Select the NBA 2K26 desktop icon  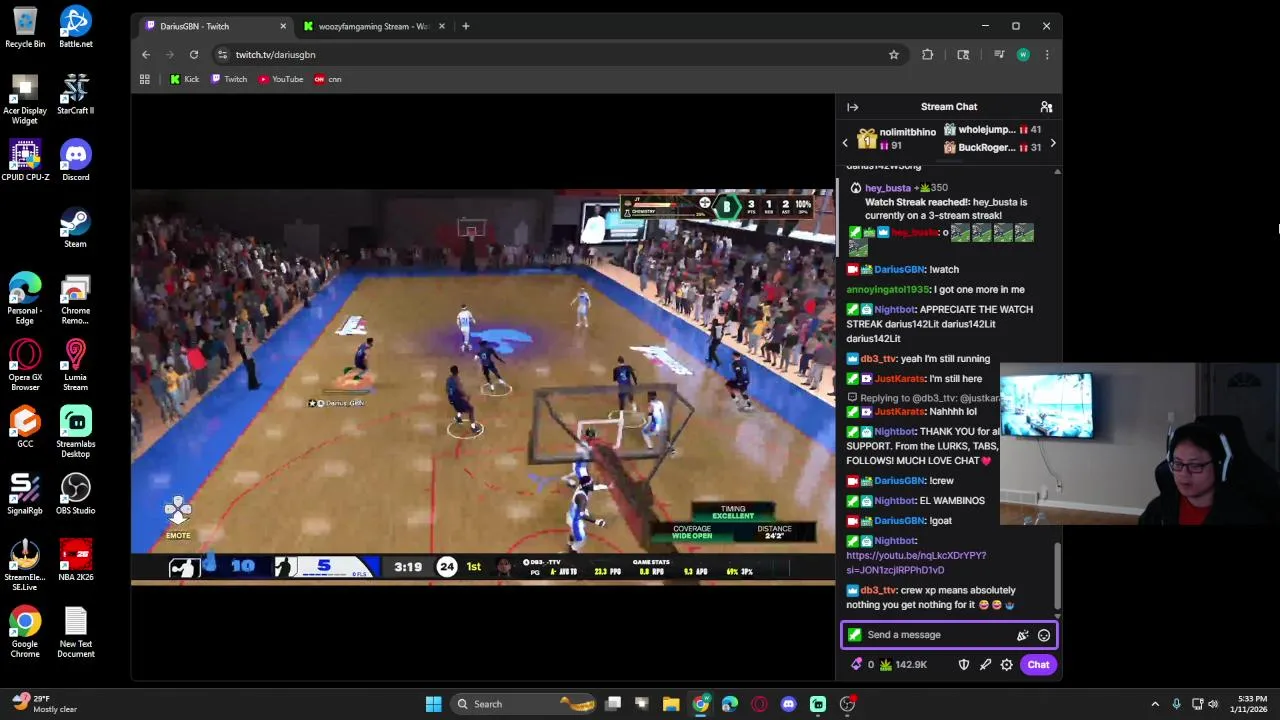tap(76, 561)
